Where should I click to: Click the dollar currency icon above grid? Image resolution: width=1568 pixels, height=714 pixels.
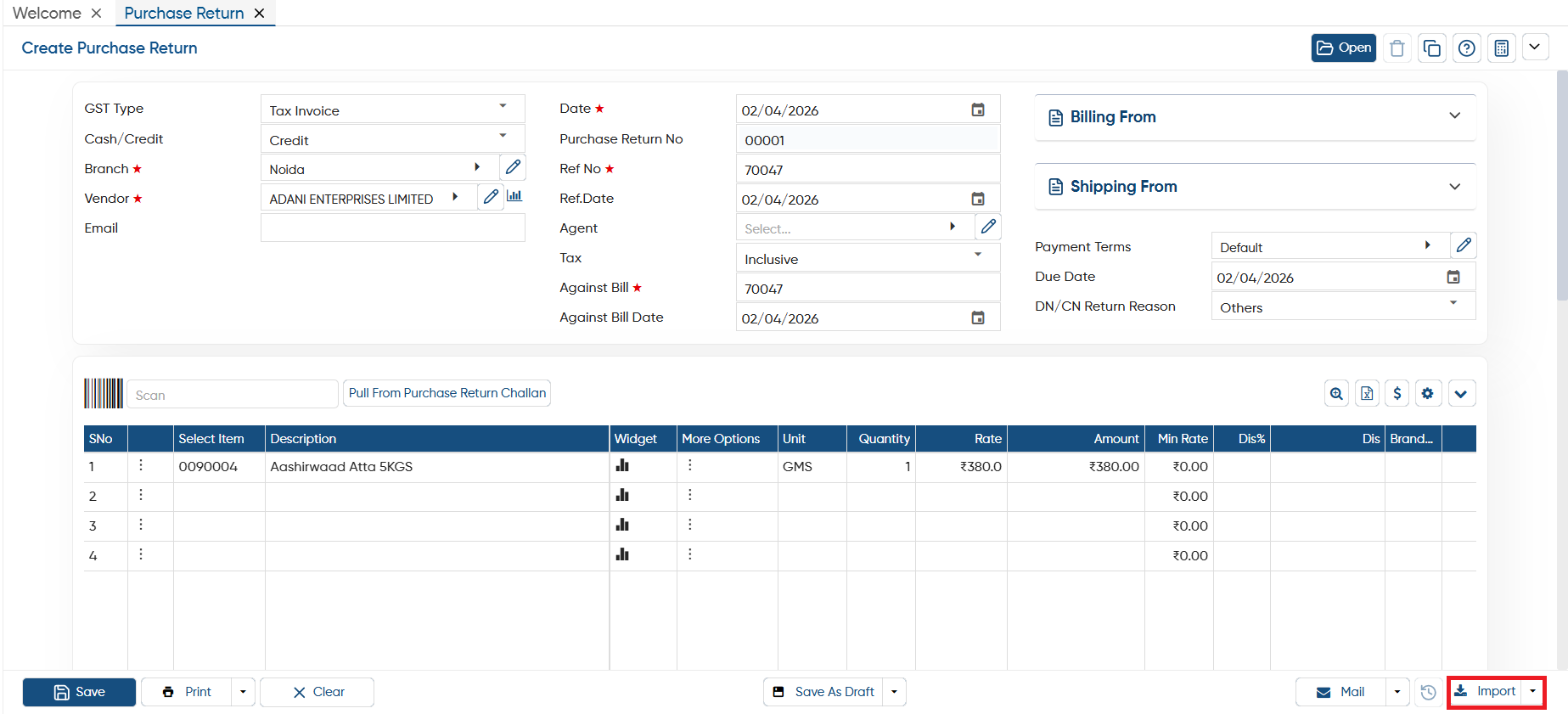(x=1397, y=393)
